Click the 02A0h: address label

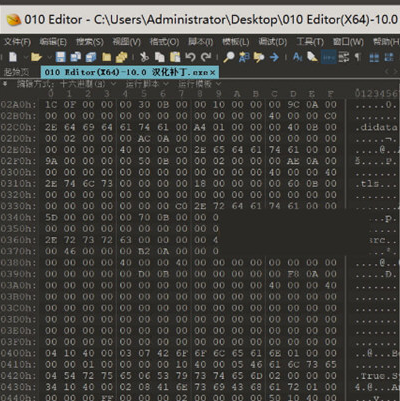coord(18,105)
